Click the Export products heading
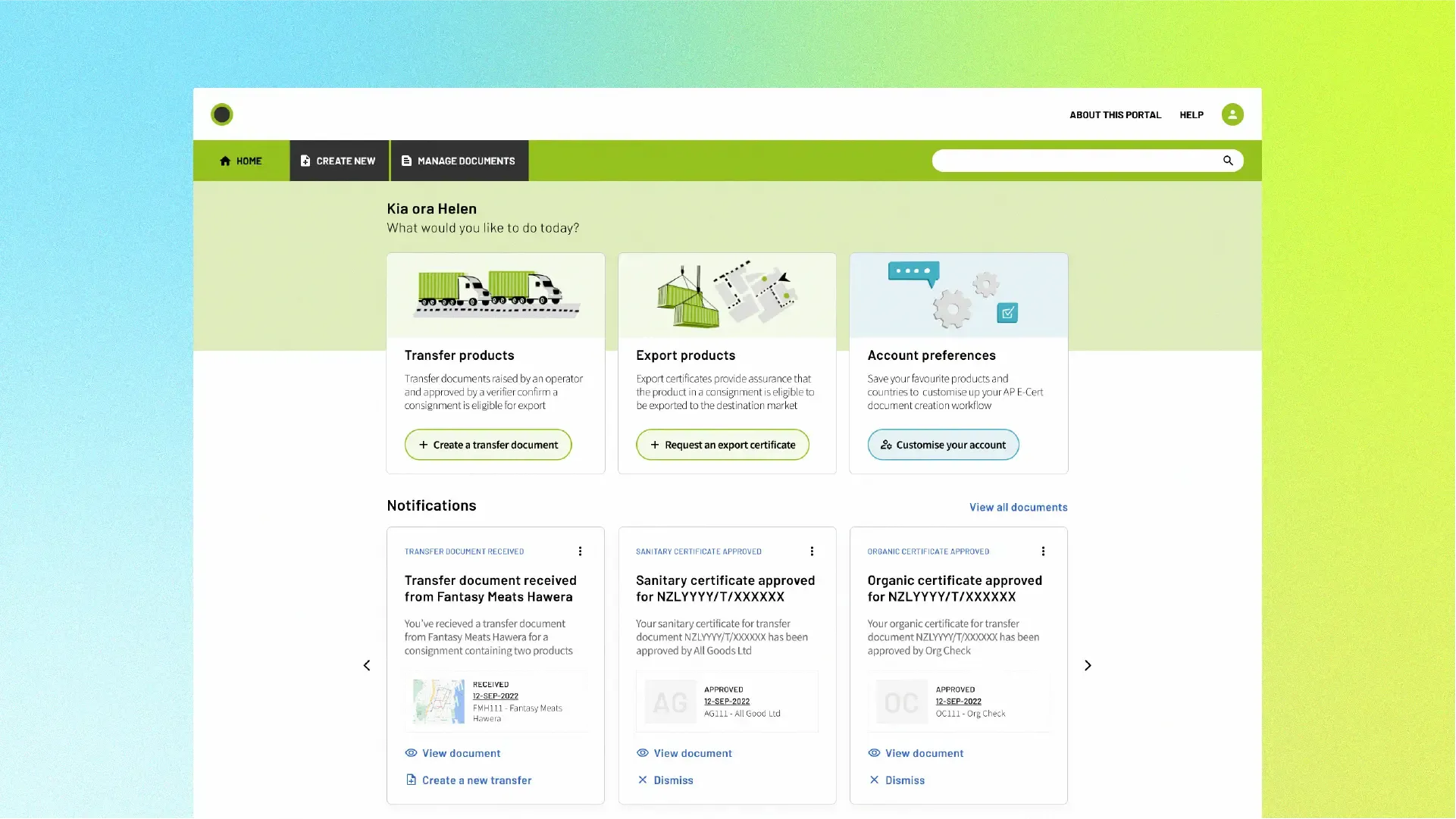Viewport: 1456px width, 819px height. [x=685, y=355]
